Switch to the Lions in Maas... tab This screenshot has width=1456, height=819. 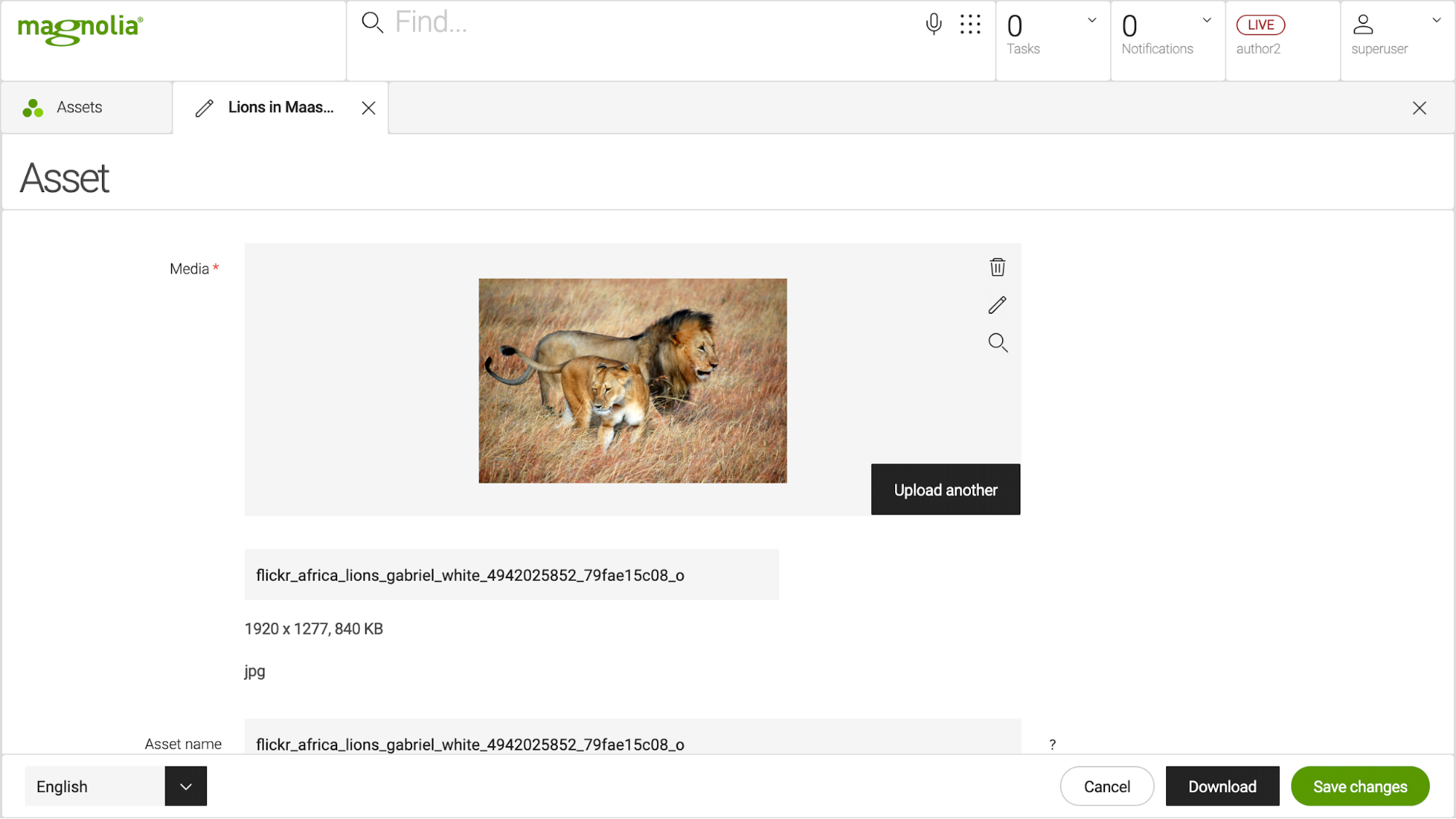tap(280, 107)
